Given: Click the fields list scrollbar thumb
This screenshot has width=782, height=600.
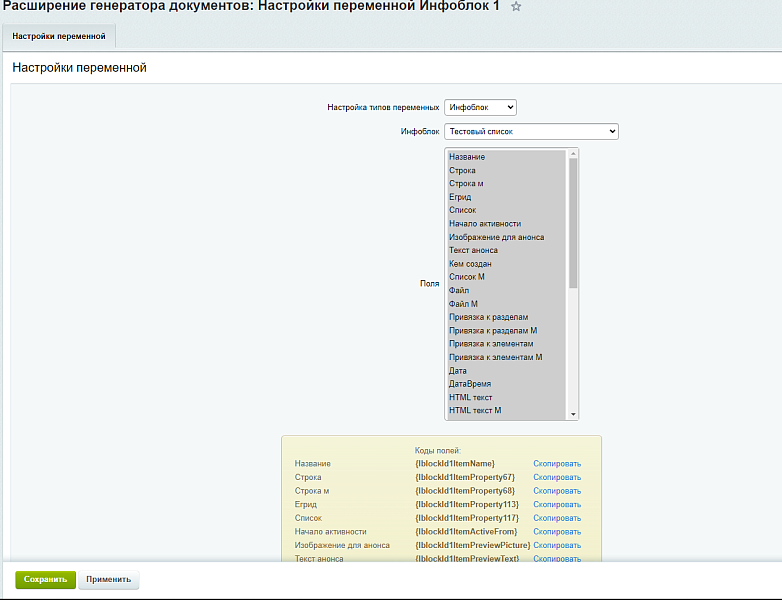Looking at the screenshot, I should [x=573, y=223].
